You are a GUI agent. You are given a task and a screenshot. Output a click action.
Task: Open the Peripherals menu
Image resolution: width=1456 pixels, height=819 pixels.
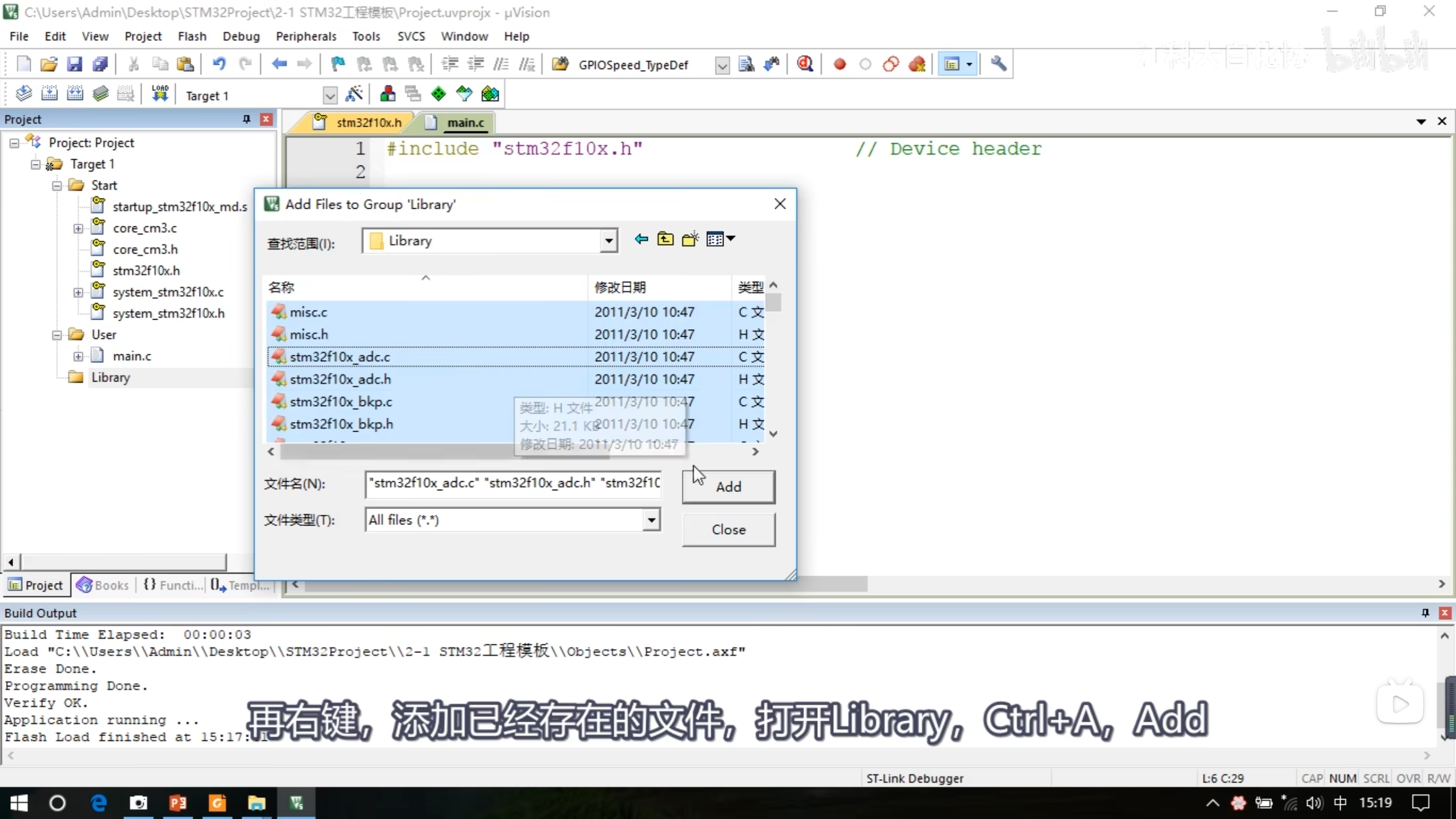[x=306, y=36]
